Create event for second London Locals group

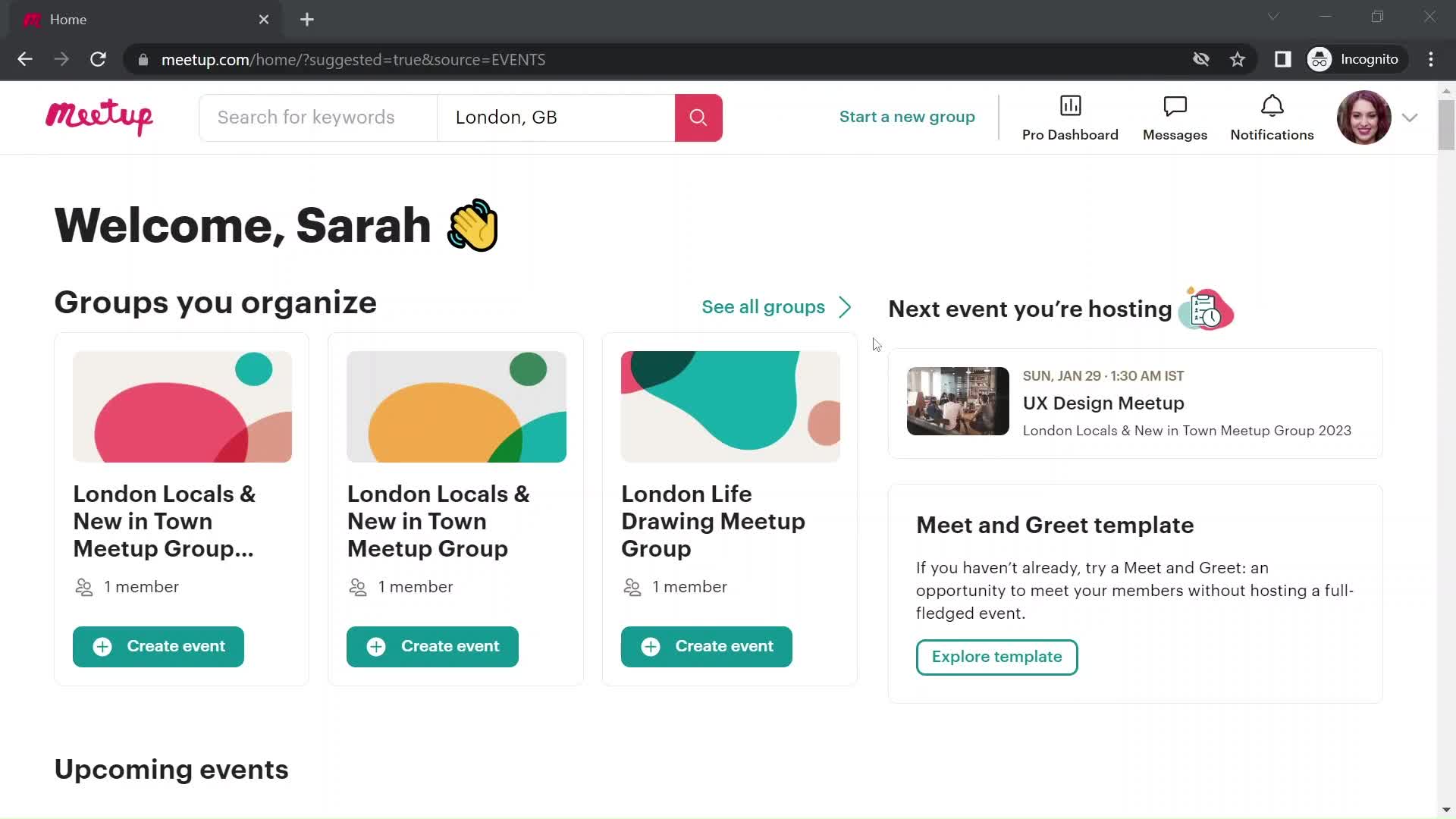coord(434,647)
